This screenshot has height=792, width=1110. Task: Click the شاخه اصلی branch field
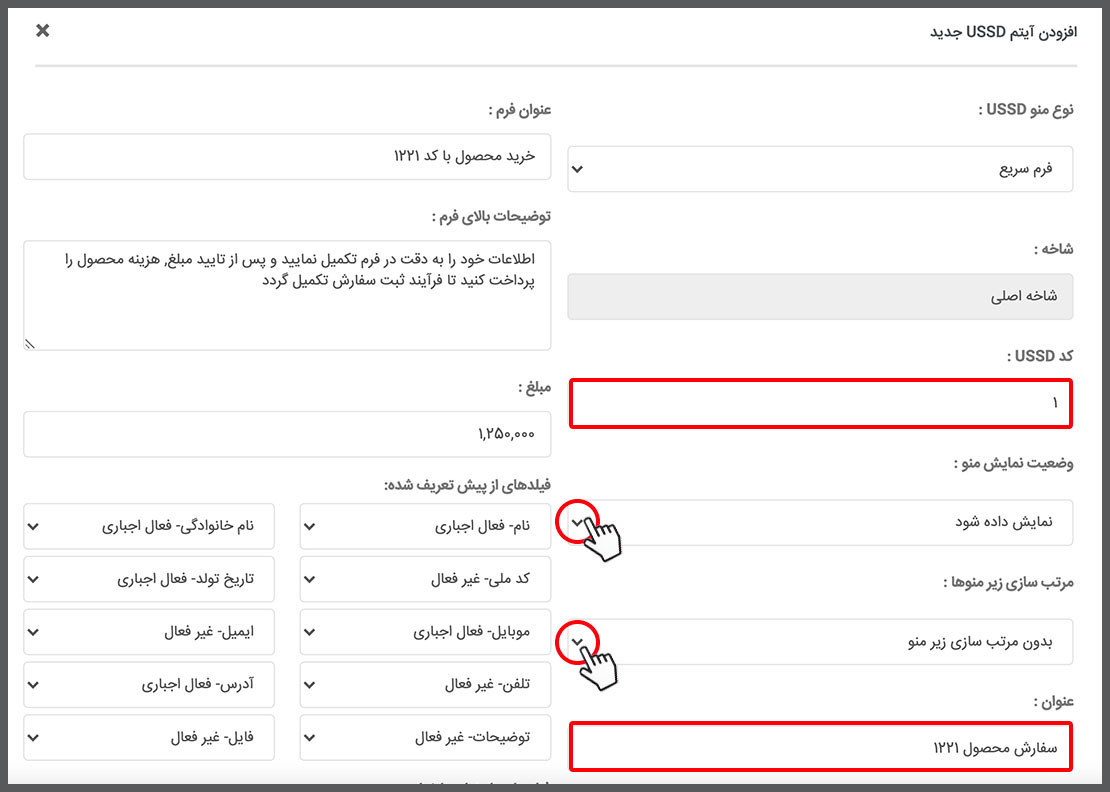pos(820,297)
